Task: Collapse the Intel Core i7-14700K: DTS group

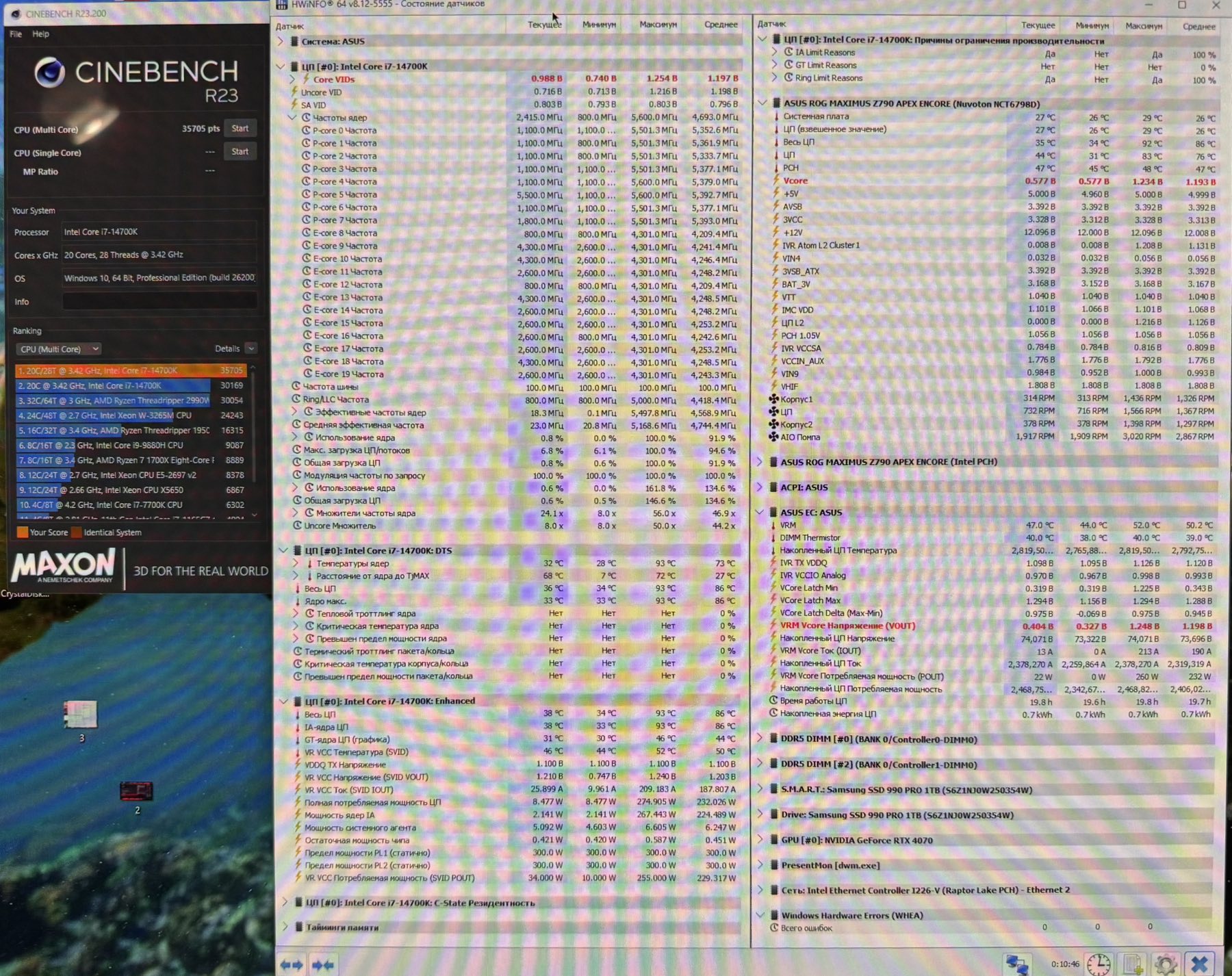Action: [283, 550]
